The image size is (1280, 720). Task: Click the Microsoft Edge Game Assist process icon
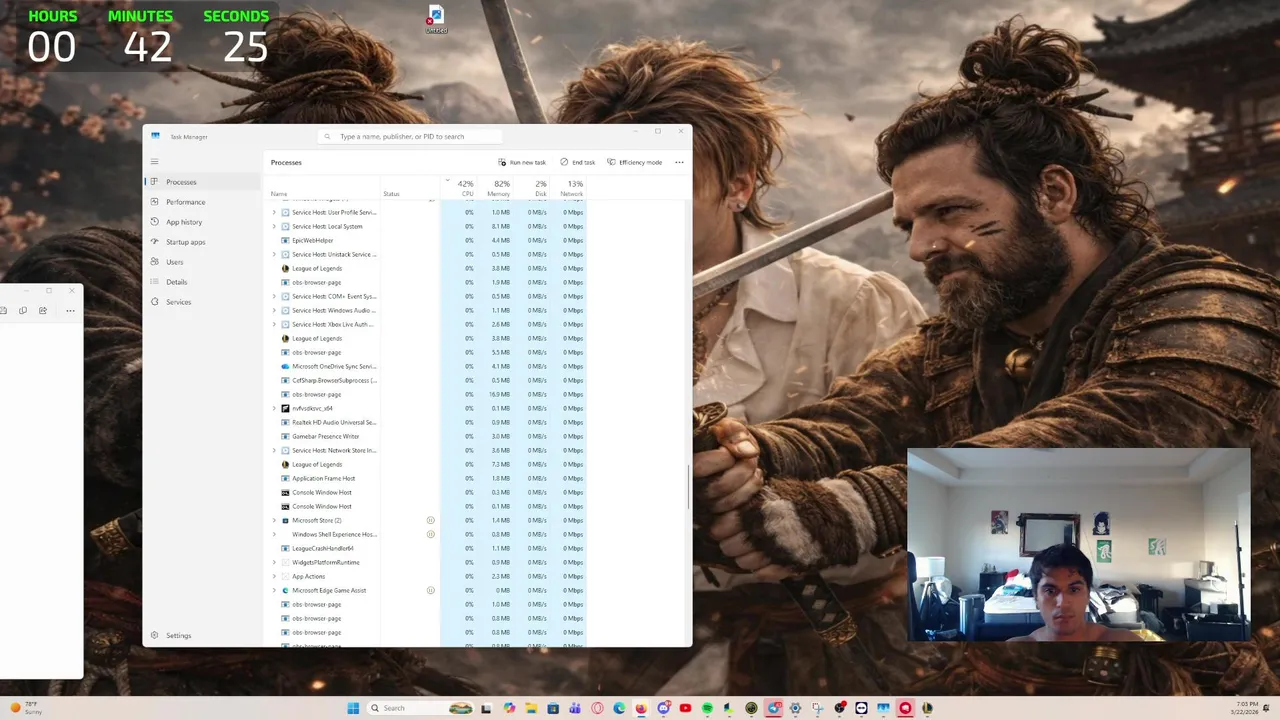[285, 590]
